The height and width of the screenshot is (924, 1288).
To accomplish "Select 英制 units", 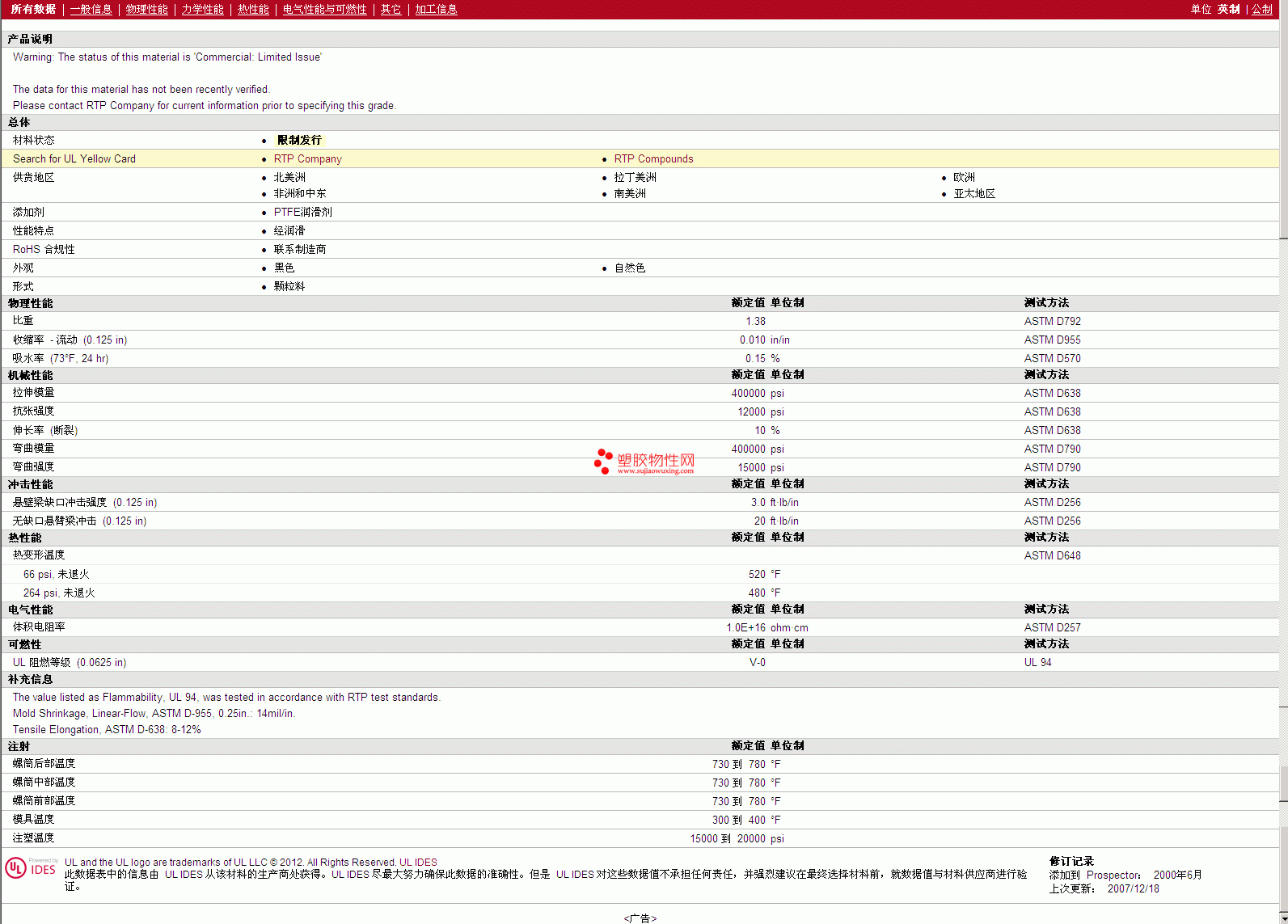I will click(x=1228, y=10).
